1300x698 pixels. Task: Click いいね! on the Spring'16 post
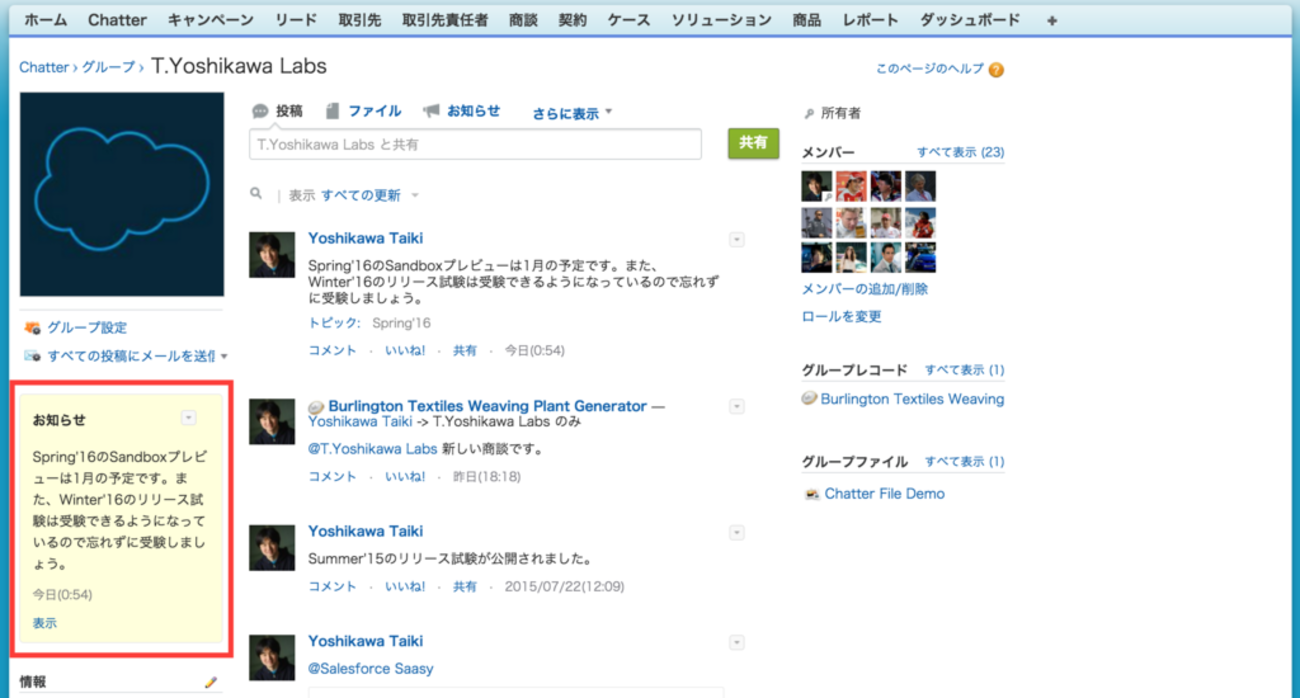click(x=405, y=351)
